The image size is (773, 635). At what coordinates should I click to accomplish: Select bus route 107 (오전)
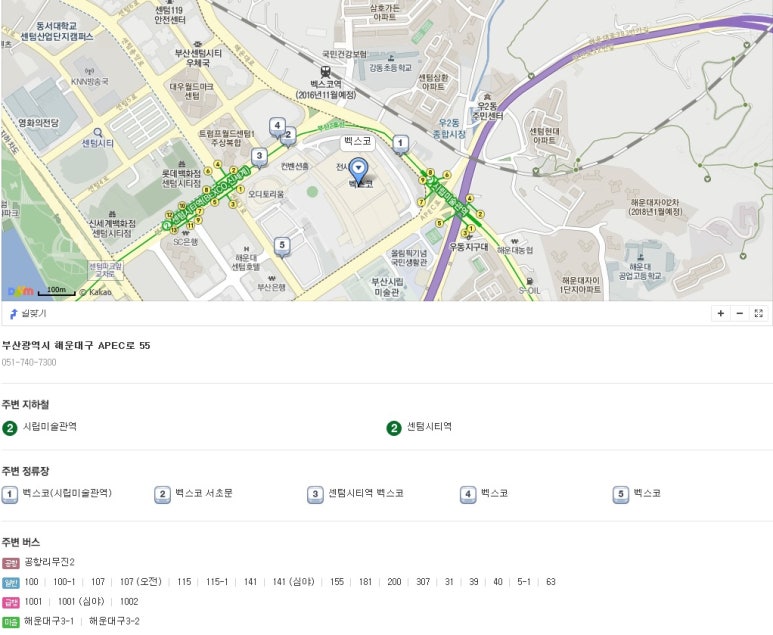click(x=141, y=582)
